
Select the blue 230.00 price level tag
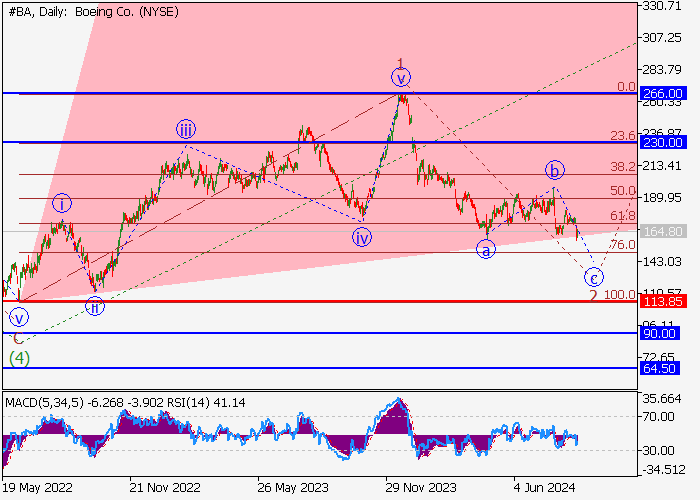(662, 142)
